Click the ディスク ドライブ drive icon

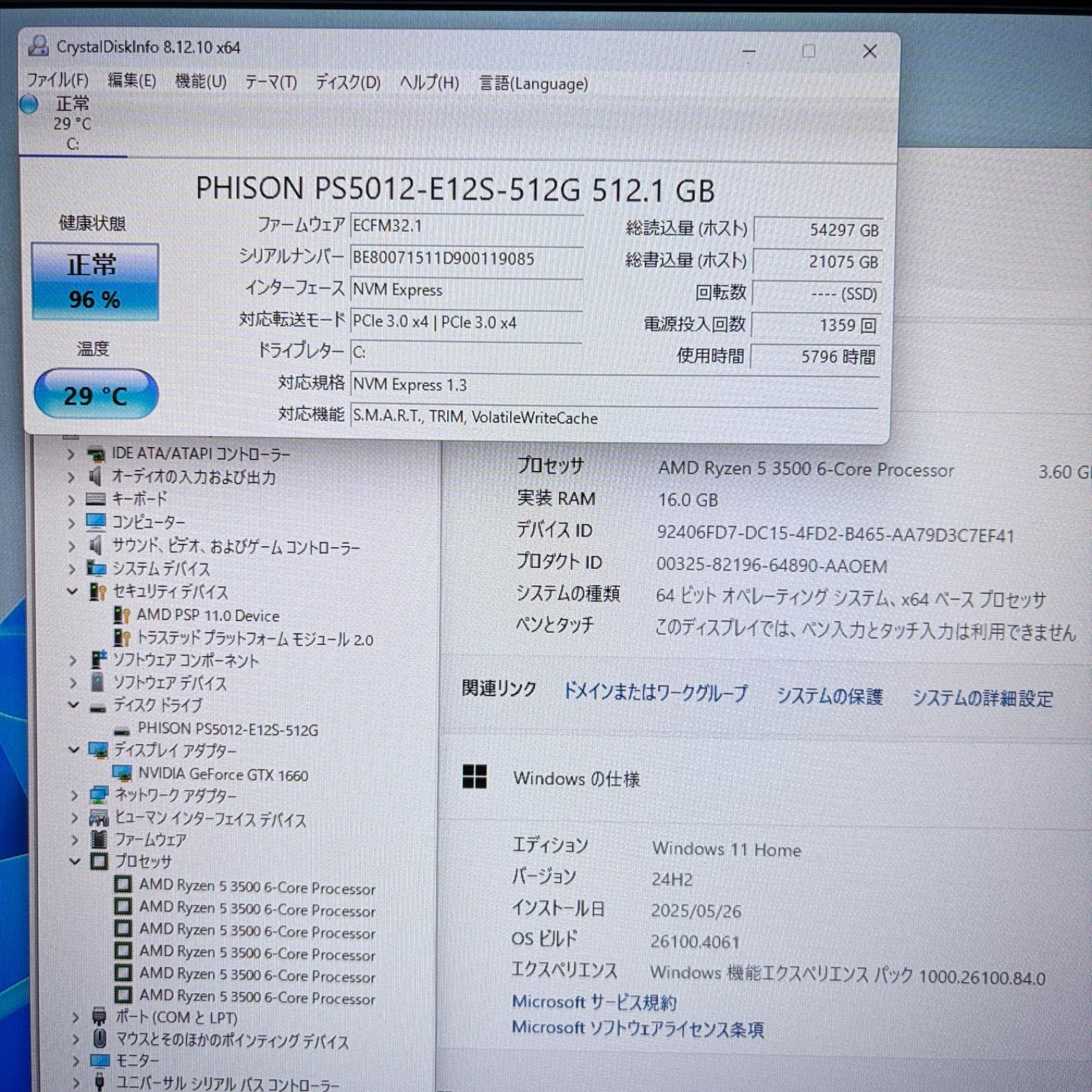[x=98, y=708]
